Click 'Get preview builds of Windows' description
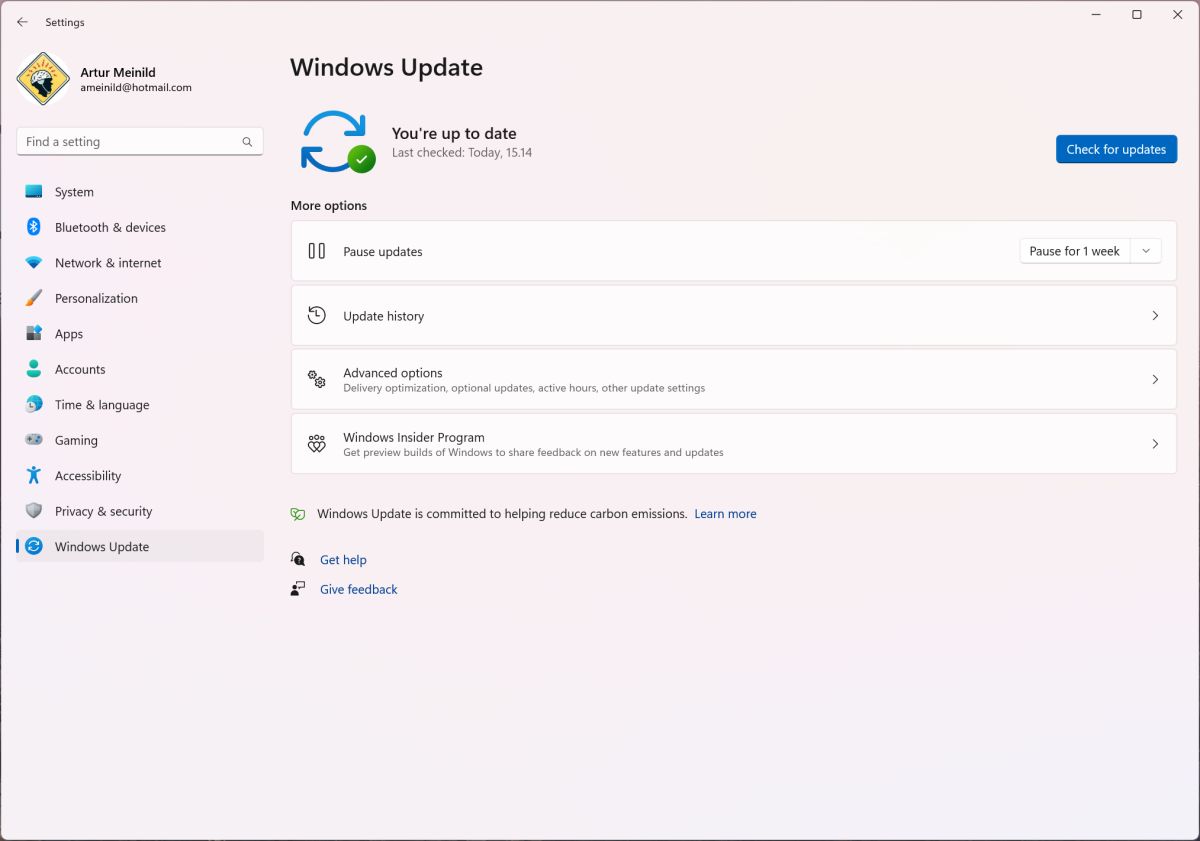The image size is (1200, 841). click(533, 453)
